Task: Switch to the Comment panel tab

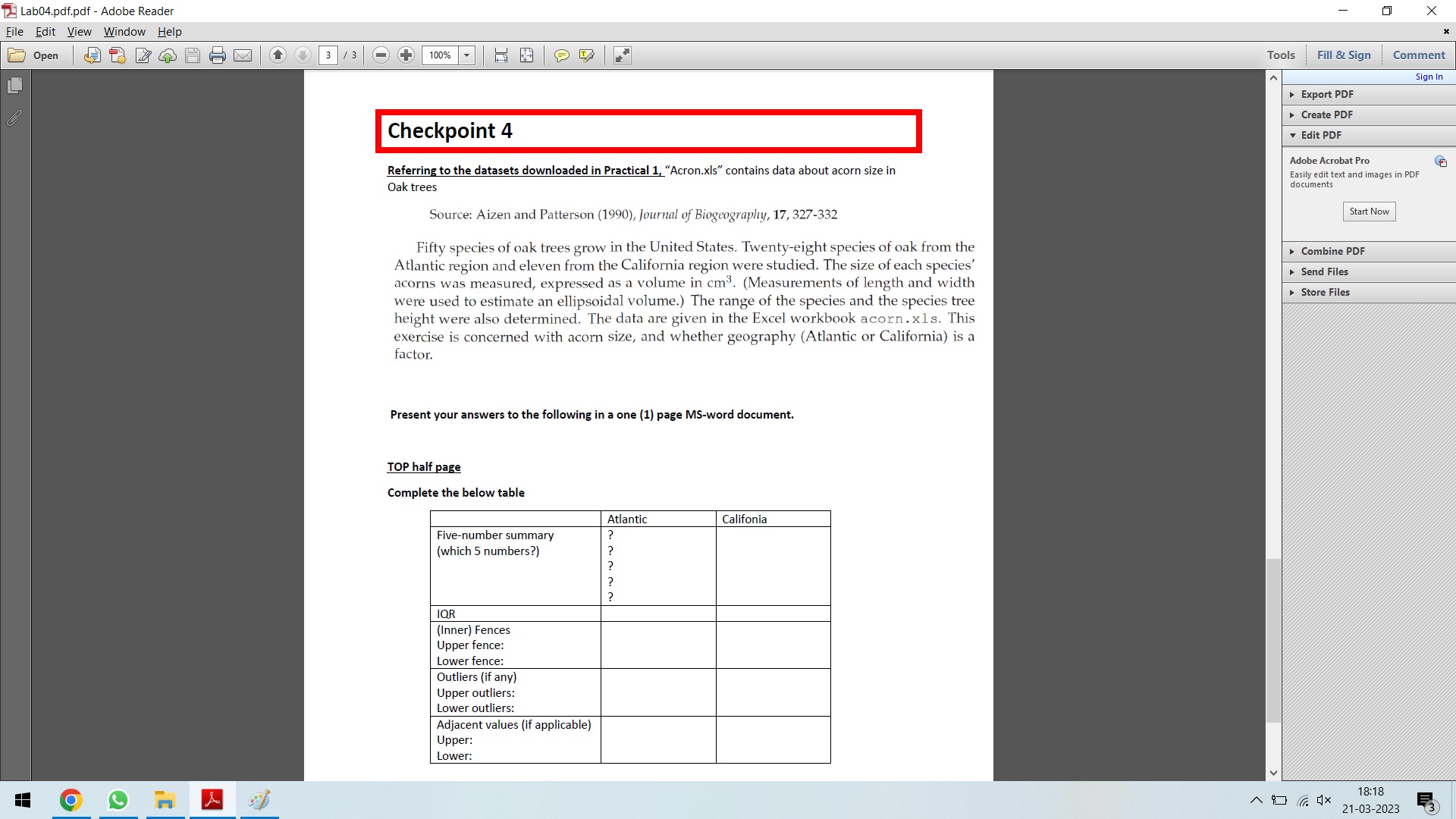Action: pyautogui.click(x=1419, y=55)
